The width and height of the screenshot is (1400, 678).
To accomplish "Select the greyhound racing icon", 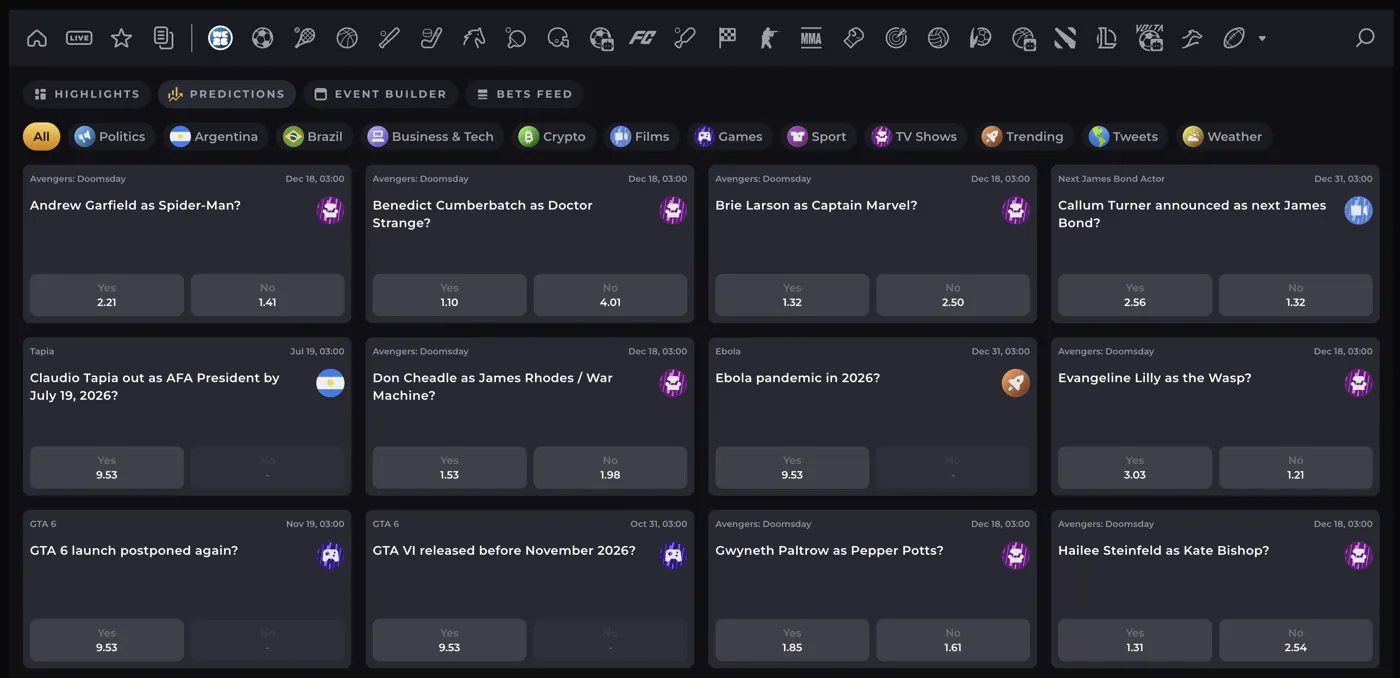I will pos(1192,38).
